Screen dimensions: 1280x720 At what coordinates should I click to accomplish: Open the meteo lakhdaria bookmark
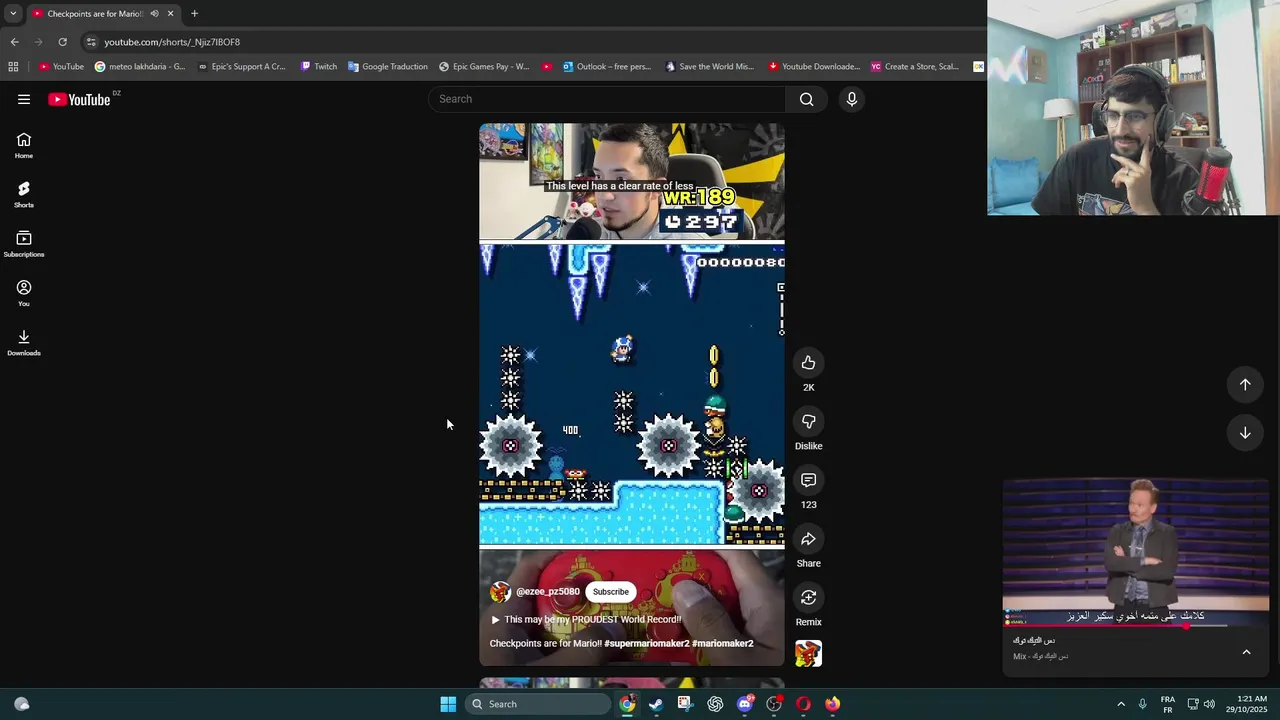pyautogui.click(x=140, y=67)
